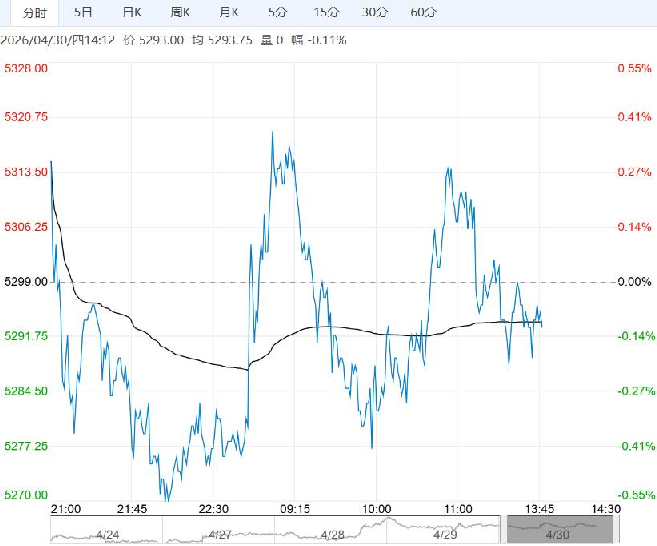This screenshot has width=657, height=546.
Task: Click the highlighted 4/30 range selector
Action: point(559,529)
